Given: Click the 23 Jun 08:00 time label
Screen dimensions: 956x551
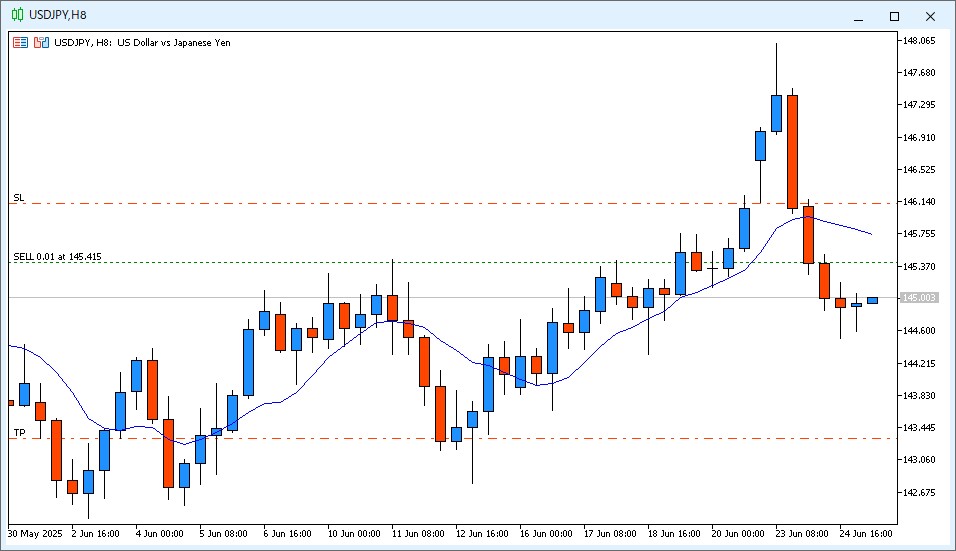Looking at the screenshot, I should pos(802,533).
